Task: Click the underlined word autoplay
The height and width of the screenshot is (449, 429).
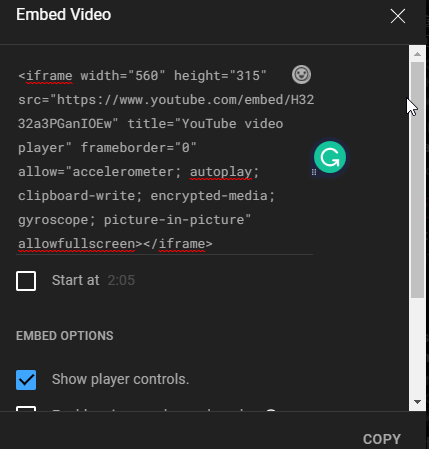Action: pyautogui.click(x=221, y=172)
